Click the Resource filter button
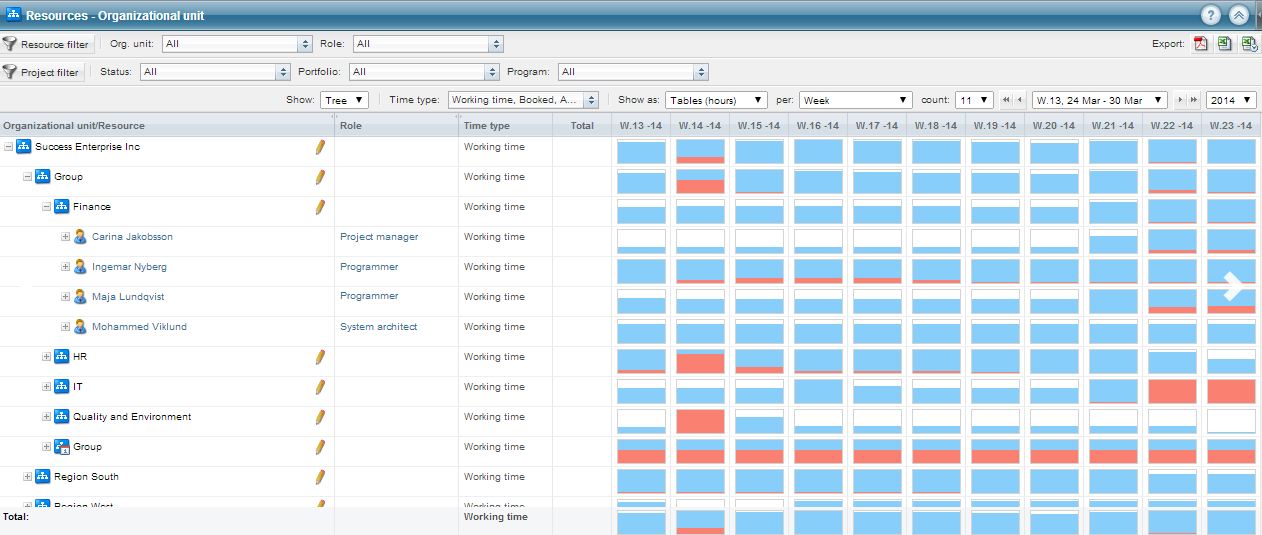The width and height of the screenshot is (1262, 535). click(47, 44)
